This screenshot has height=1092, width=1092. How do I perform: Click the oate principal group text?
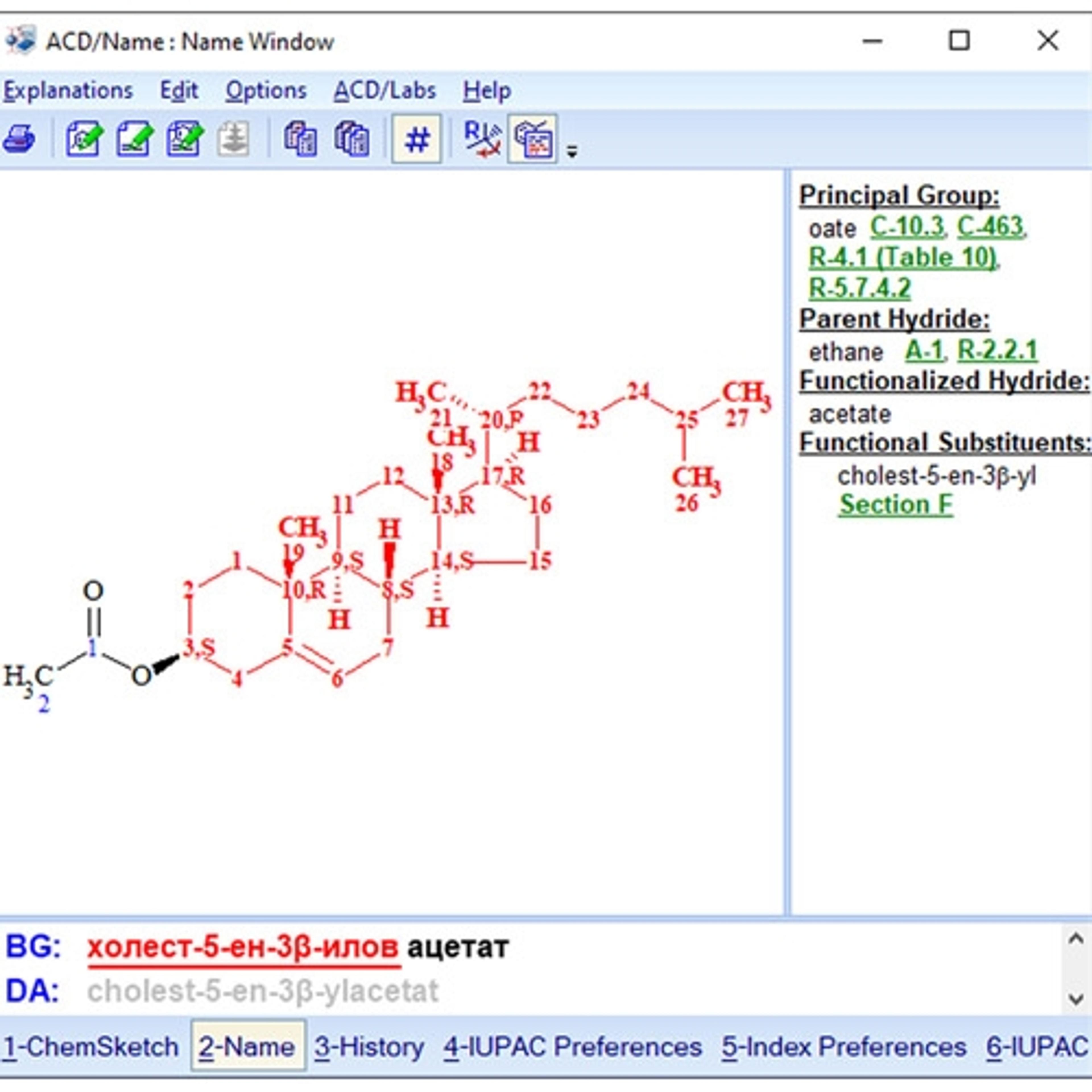(x=833, y=229)
